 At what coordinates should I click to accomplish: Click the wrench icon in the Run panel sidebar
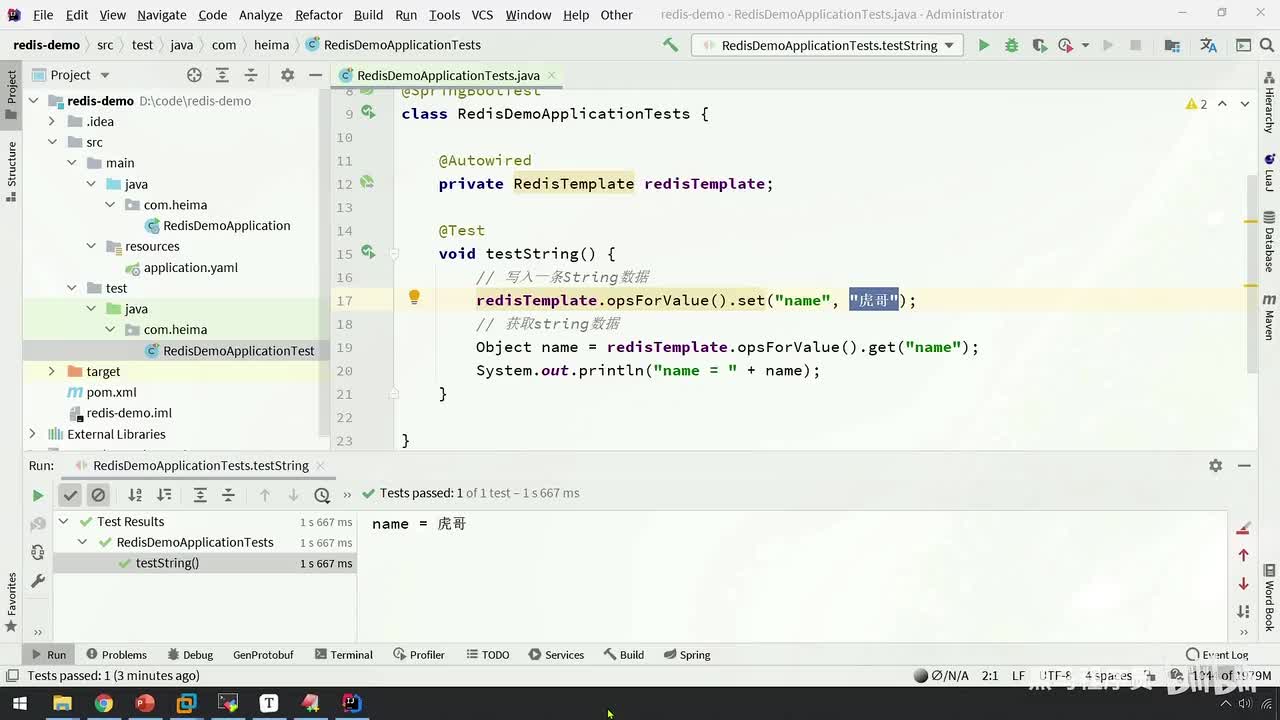click(x=38, y=580)
